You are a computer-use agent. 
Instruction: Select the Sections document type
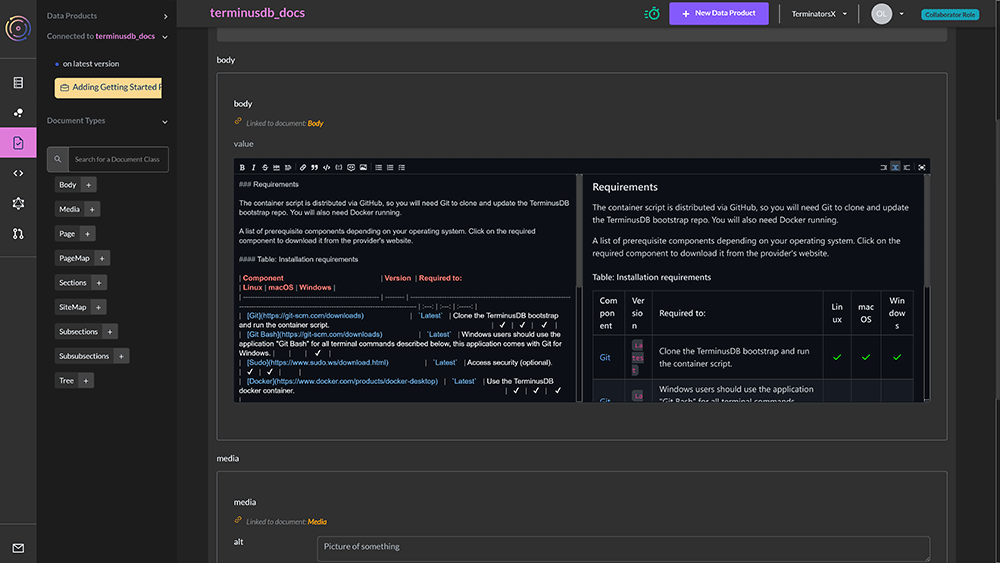[x=73, y=282]
